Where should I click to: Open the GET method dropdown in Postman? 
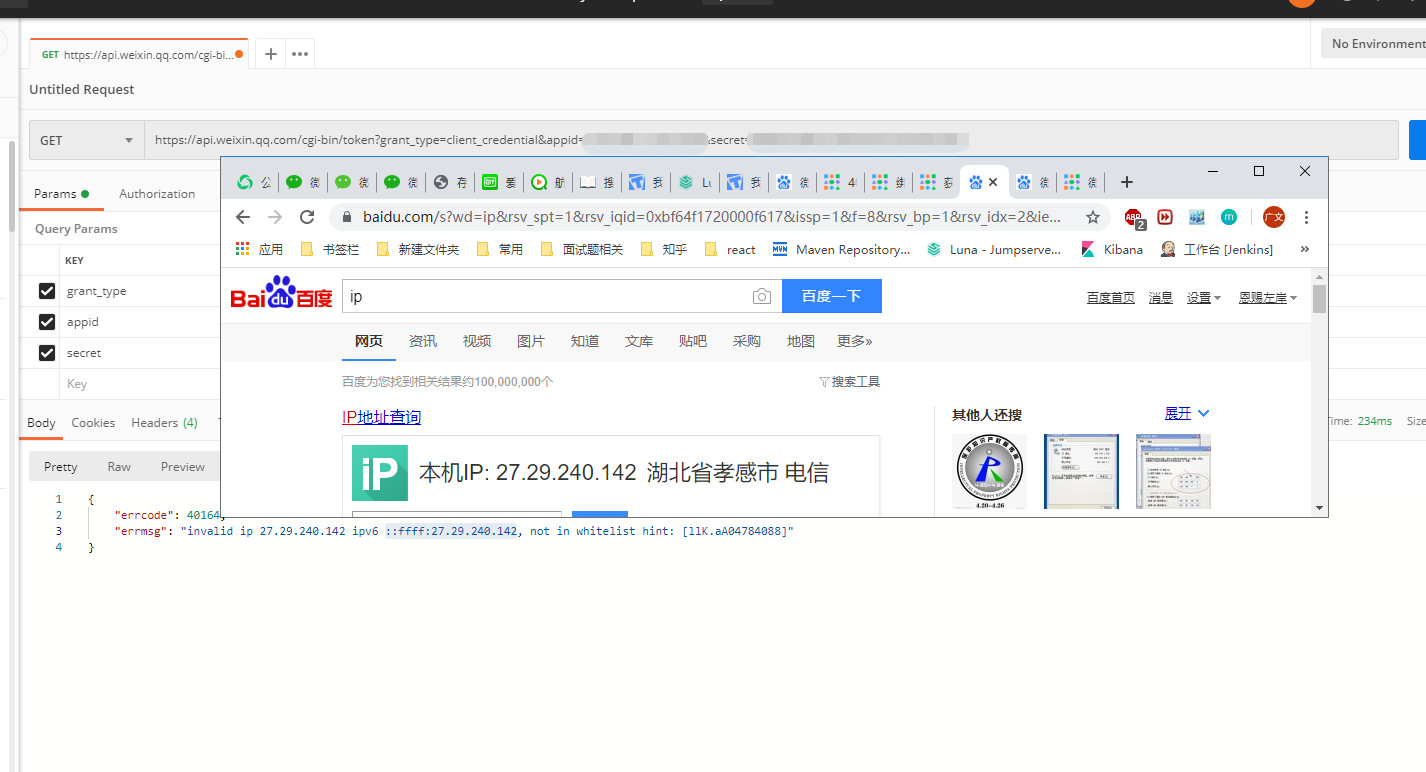[87, 140]
